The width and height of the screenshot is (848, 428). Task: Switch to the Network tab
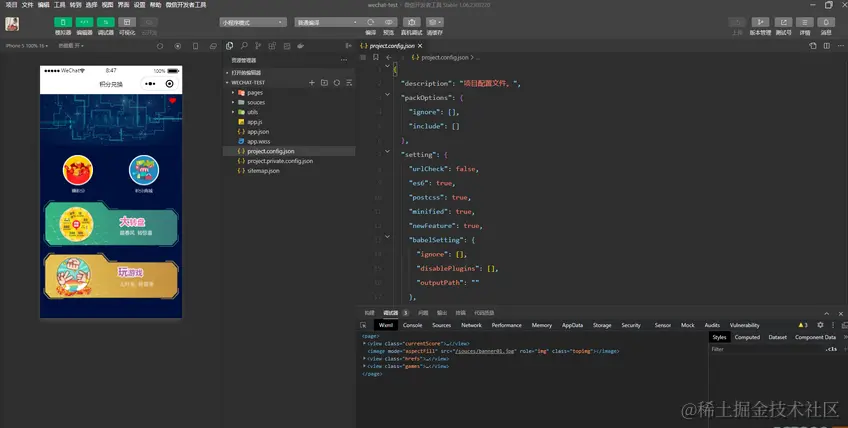pyautogui.click(x=471, y=325)
